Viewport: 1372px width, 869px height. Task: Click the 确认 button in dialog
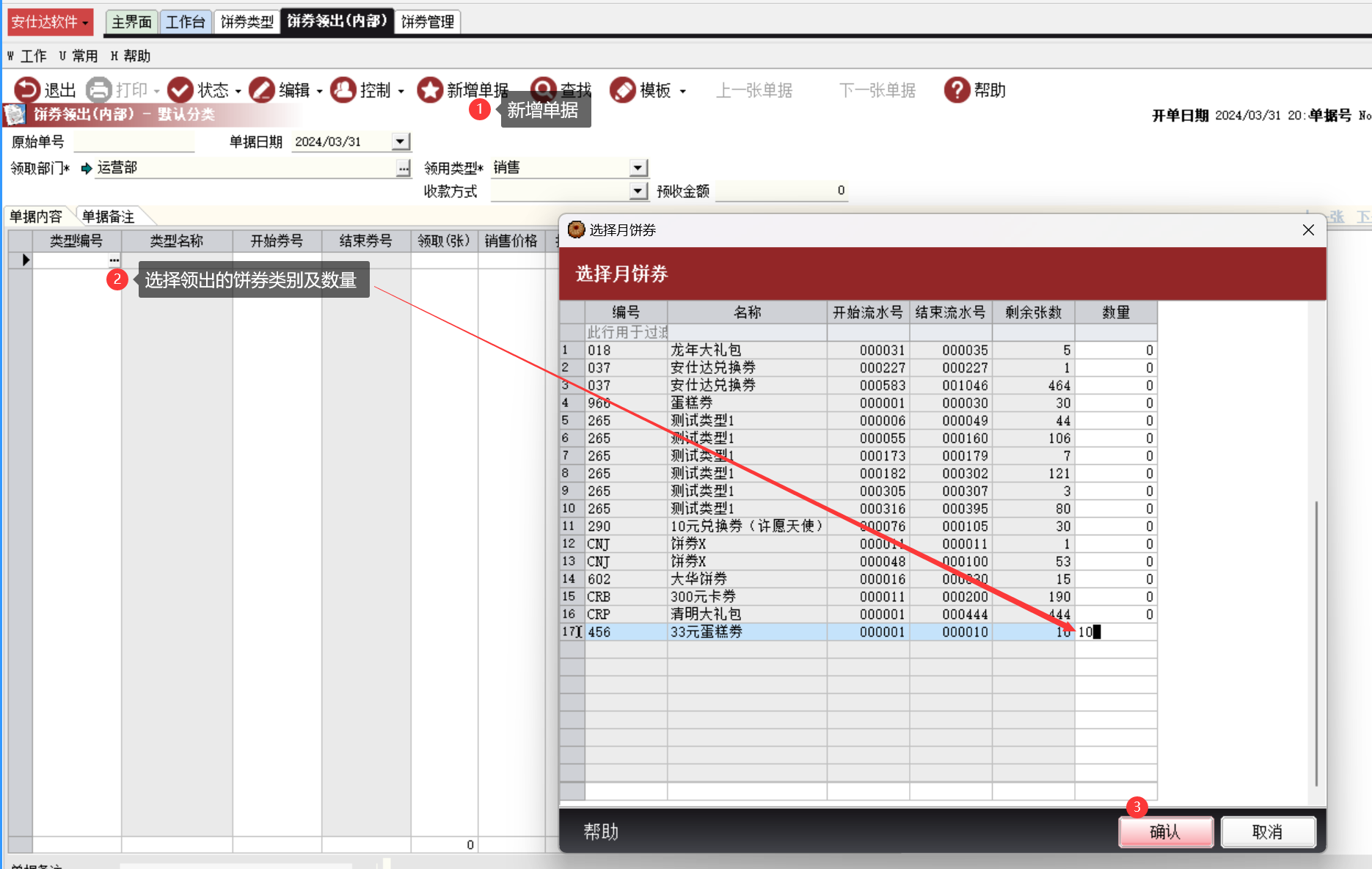point(1165,832)
